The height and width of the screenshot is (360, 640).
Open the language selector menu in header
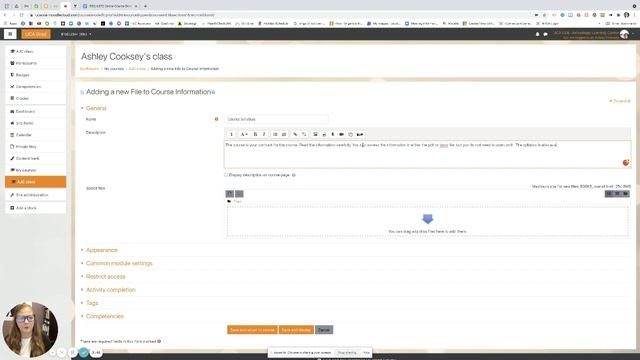tap(76, 34)
